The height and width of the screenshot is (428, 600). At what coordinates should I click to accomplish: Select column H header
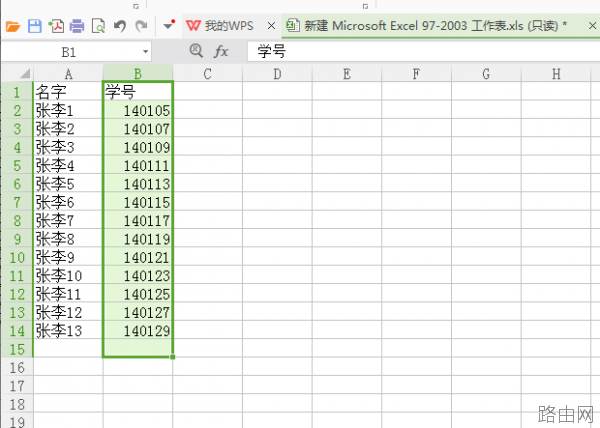tap(556, 73)
